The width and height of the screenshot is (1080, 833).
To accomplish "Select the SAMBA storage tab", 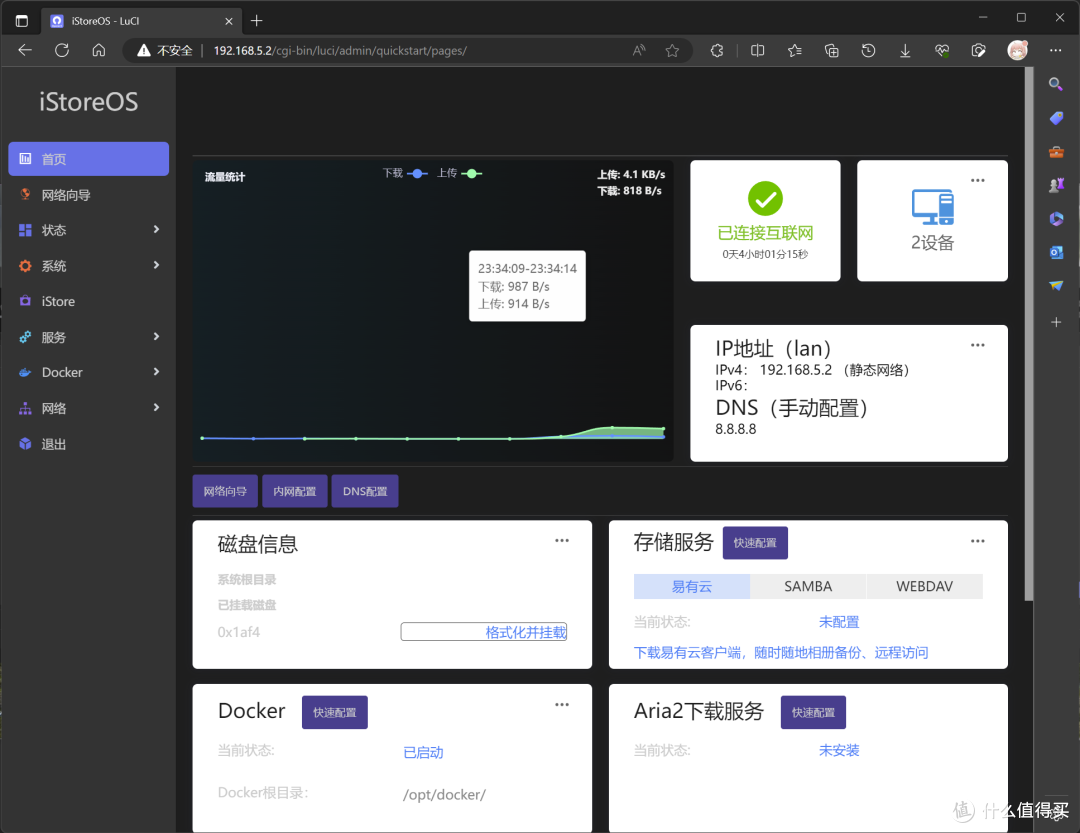I will pyautogui.click(x=808, y=586).
